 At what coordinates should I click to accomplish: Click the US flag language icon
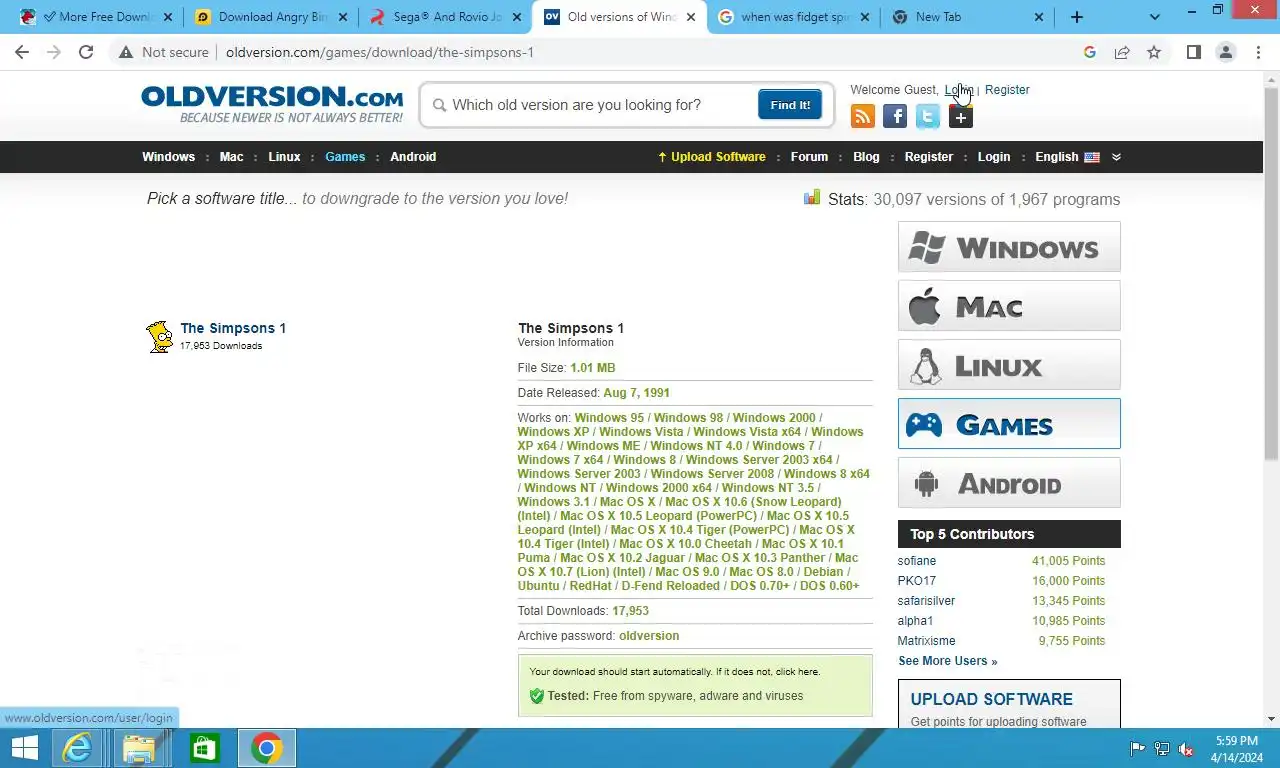click(x=1092, y=157)
